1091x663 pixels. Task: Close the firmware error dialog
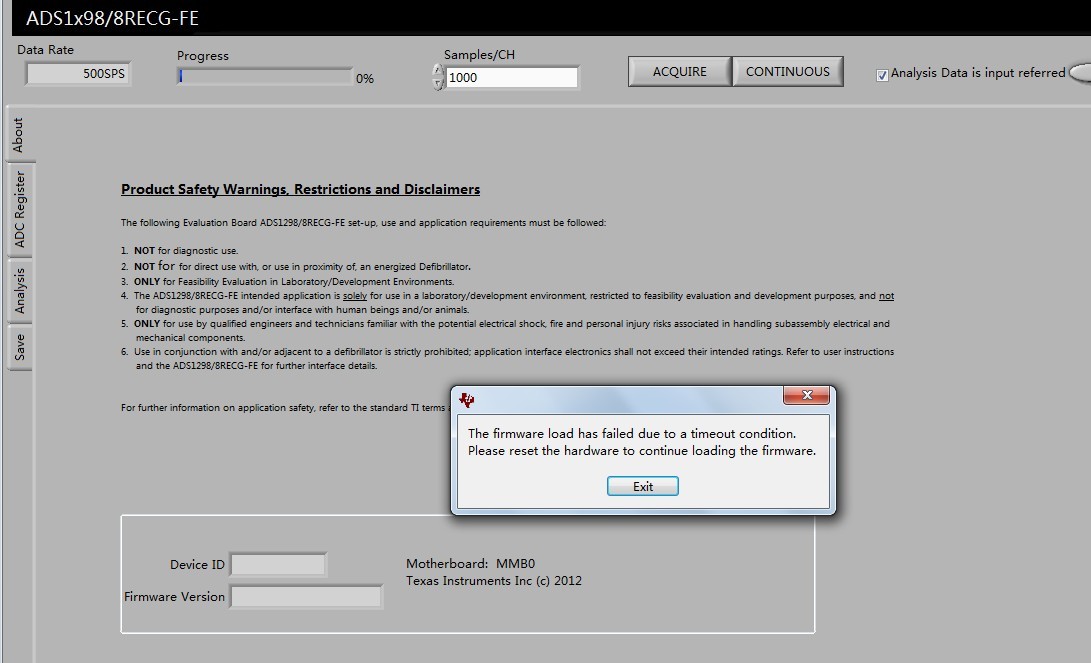click(x=806, y=395)
